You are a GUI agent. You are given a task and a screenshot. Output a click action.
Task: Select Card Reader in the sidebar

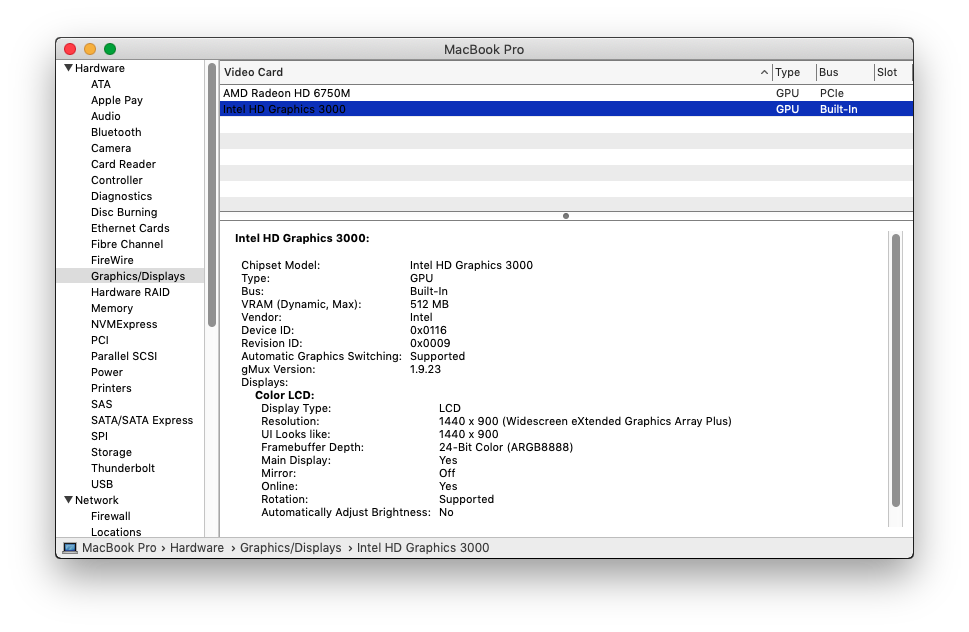coord(124,164)
